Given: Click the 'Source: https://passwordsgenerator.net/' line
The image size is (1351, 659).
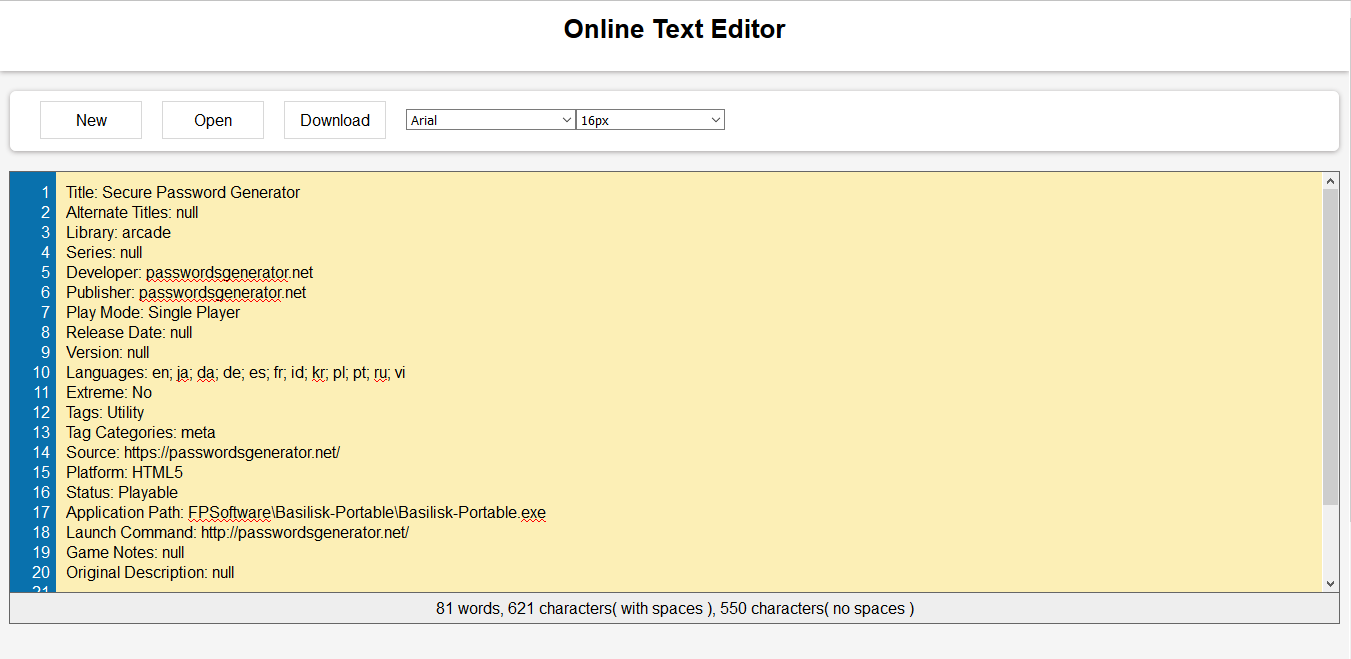Looking at the screenshot, I should coord(203,452).
